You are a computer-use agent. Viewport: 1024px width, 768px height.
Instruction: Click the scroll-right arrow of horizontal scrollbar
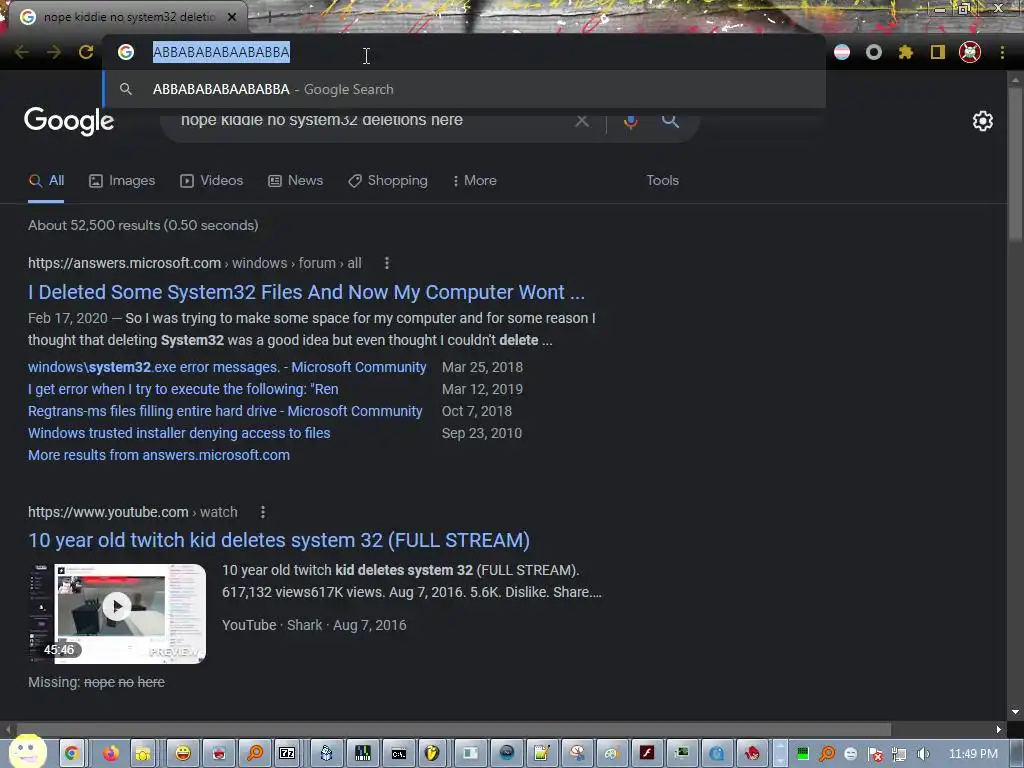999,729
